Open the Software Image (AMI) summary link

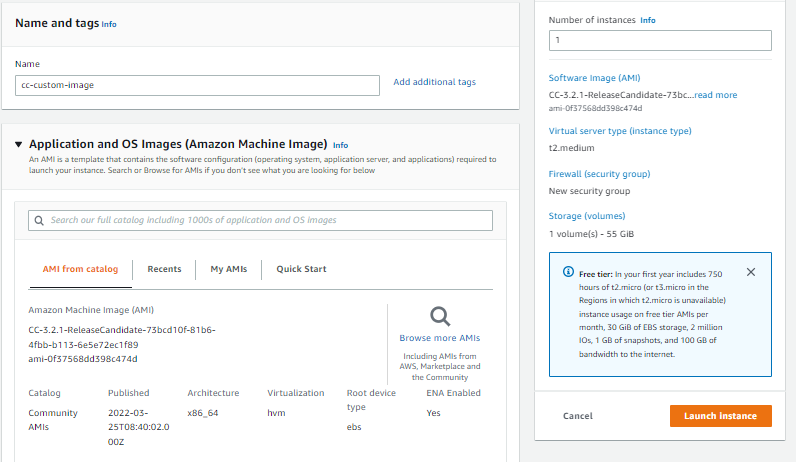594,78
